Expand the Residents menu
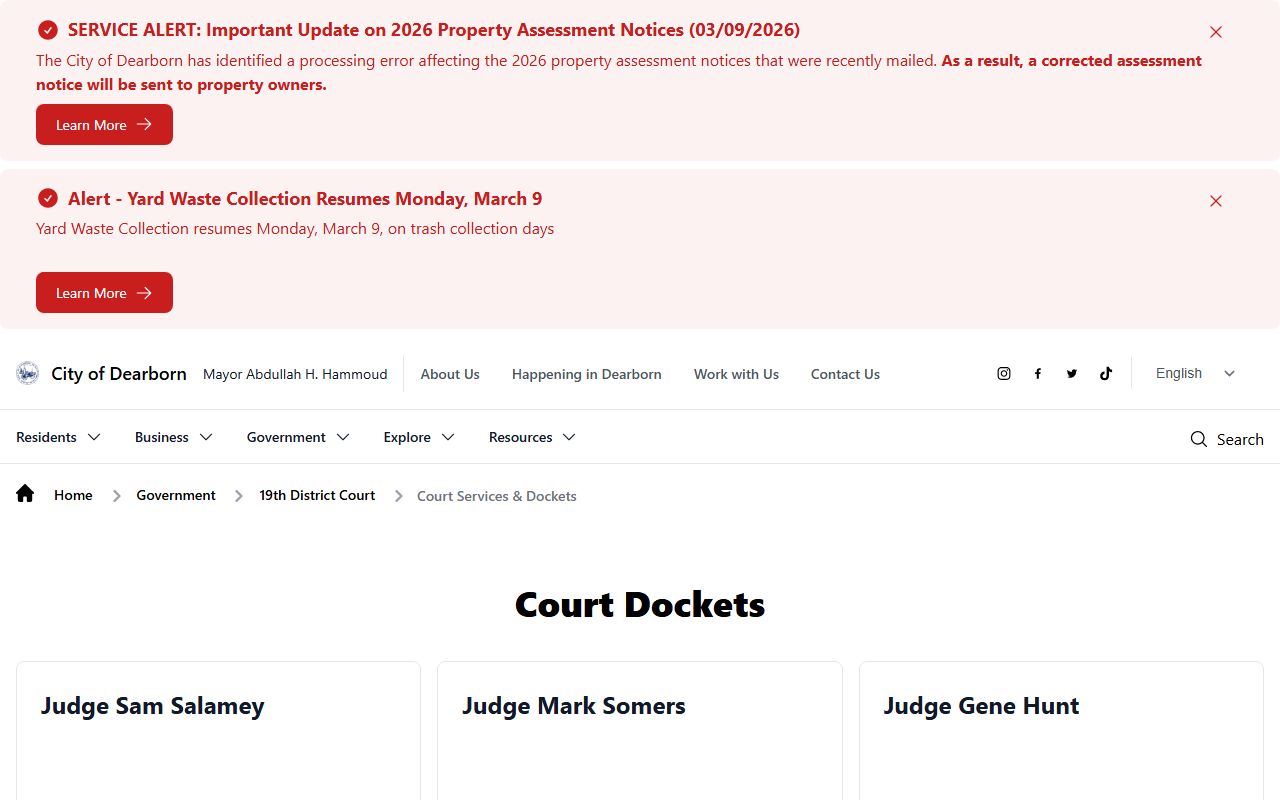The height and width of the screenshot is (800, 1280). (x=59, y=437)
